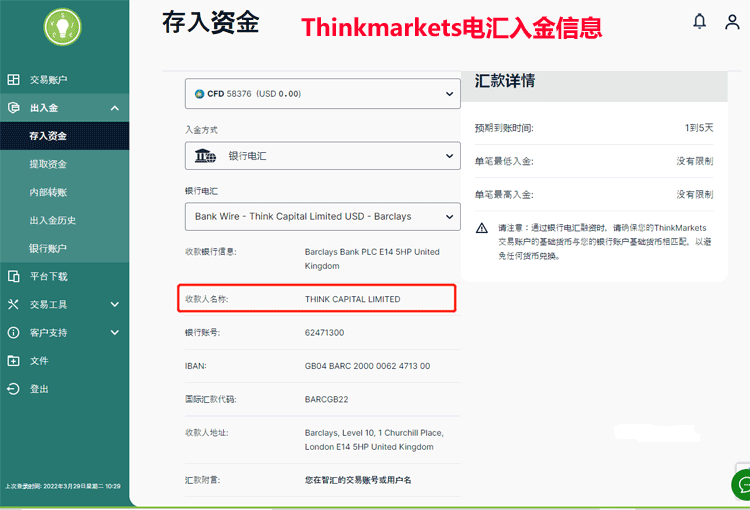Expand the 客户支持 submenu chevron

114,332
